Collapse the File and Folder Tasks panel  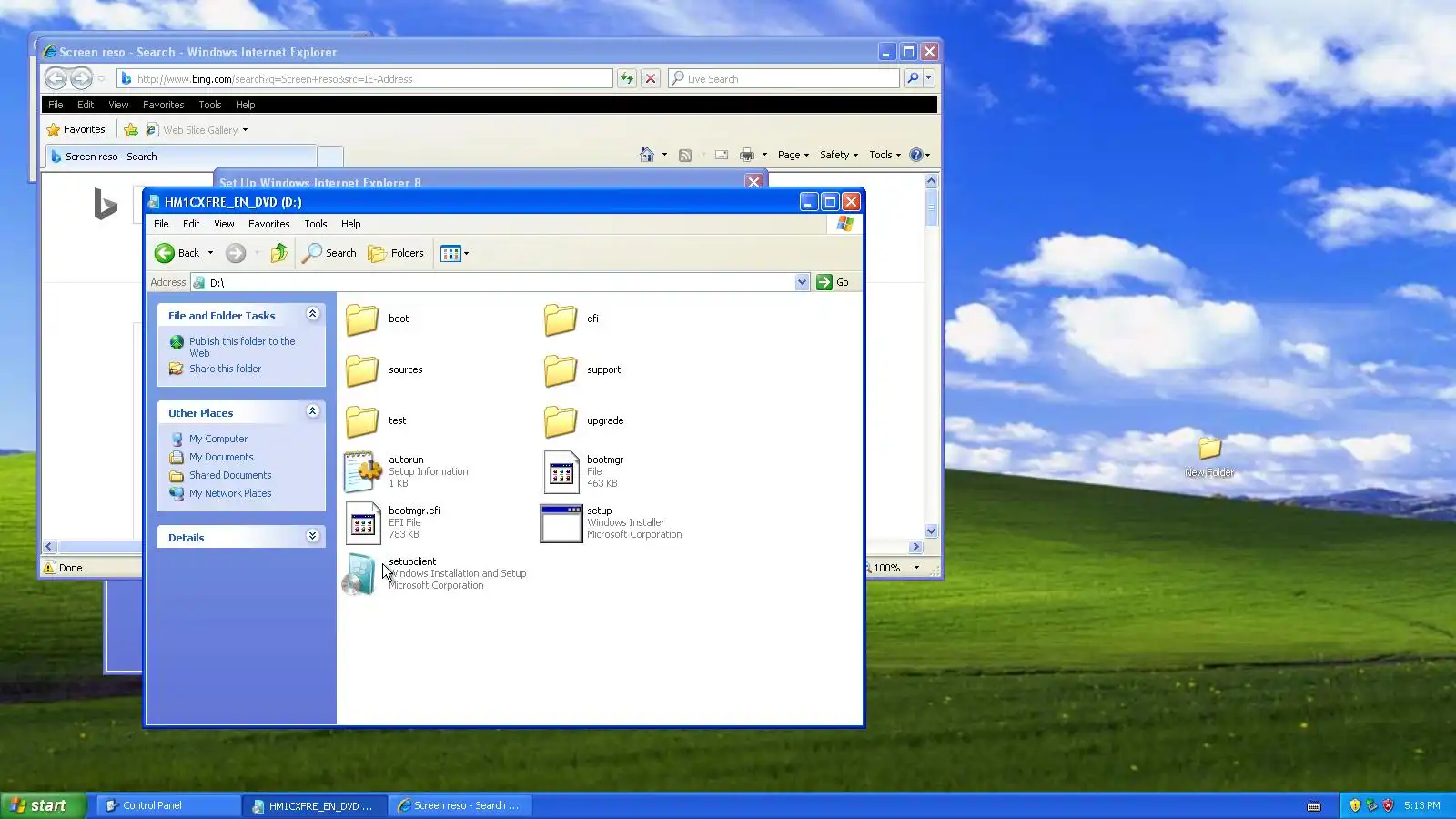312,314
